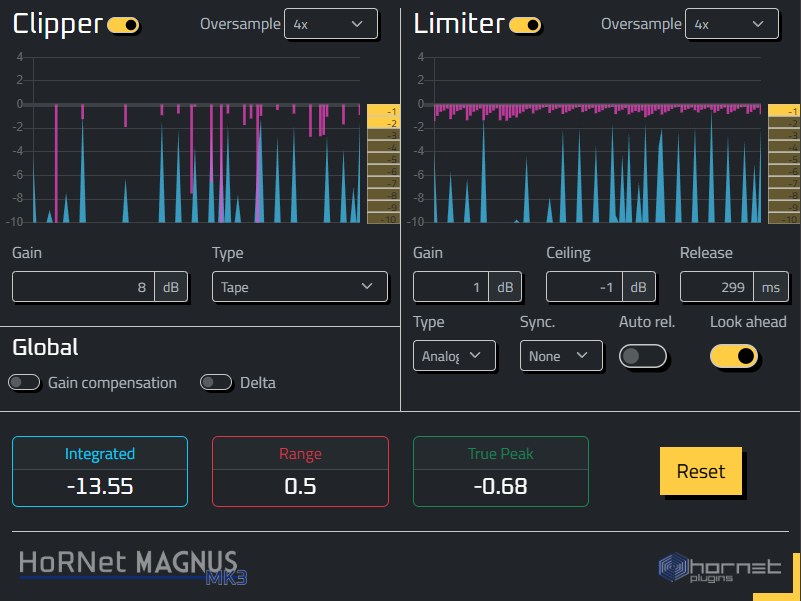Turn off Look ahead switch
Viewport: 801px width, 601px height.
coord(734,356)
